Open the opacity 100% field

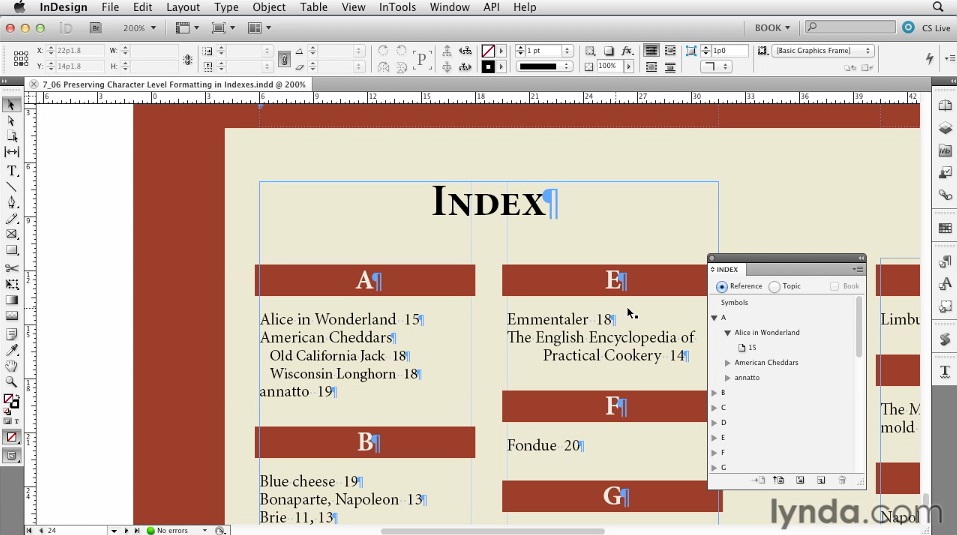tap(609, 66)
